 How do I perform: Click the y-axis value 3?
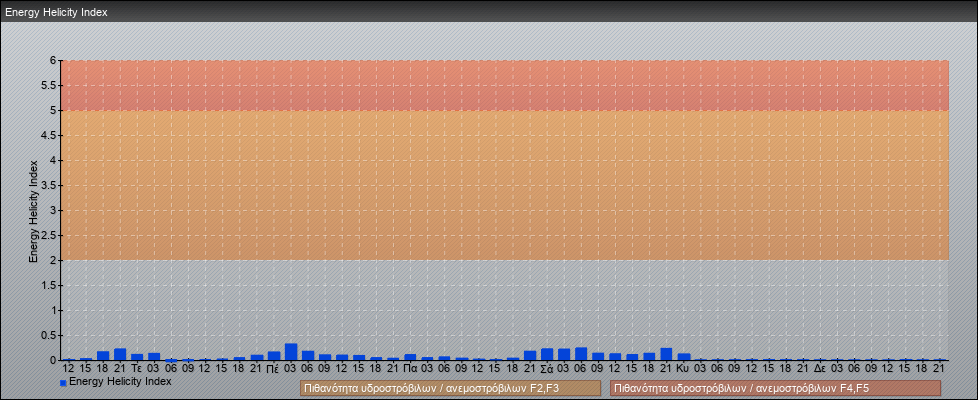coord(54,210)
